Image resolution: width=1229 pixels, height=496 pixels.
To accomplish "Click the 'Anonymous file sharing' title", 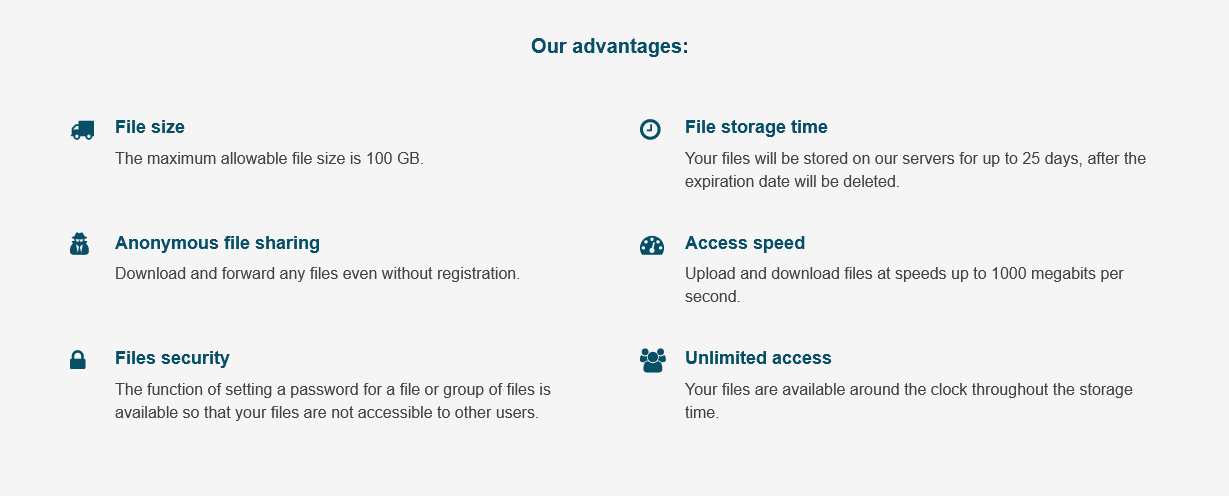I will pos(217,243).
